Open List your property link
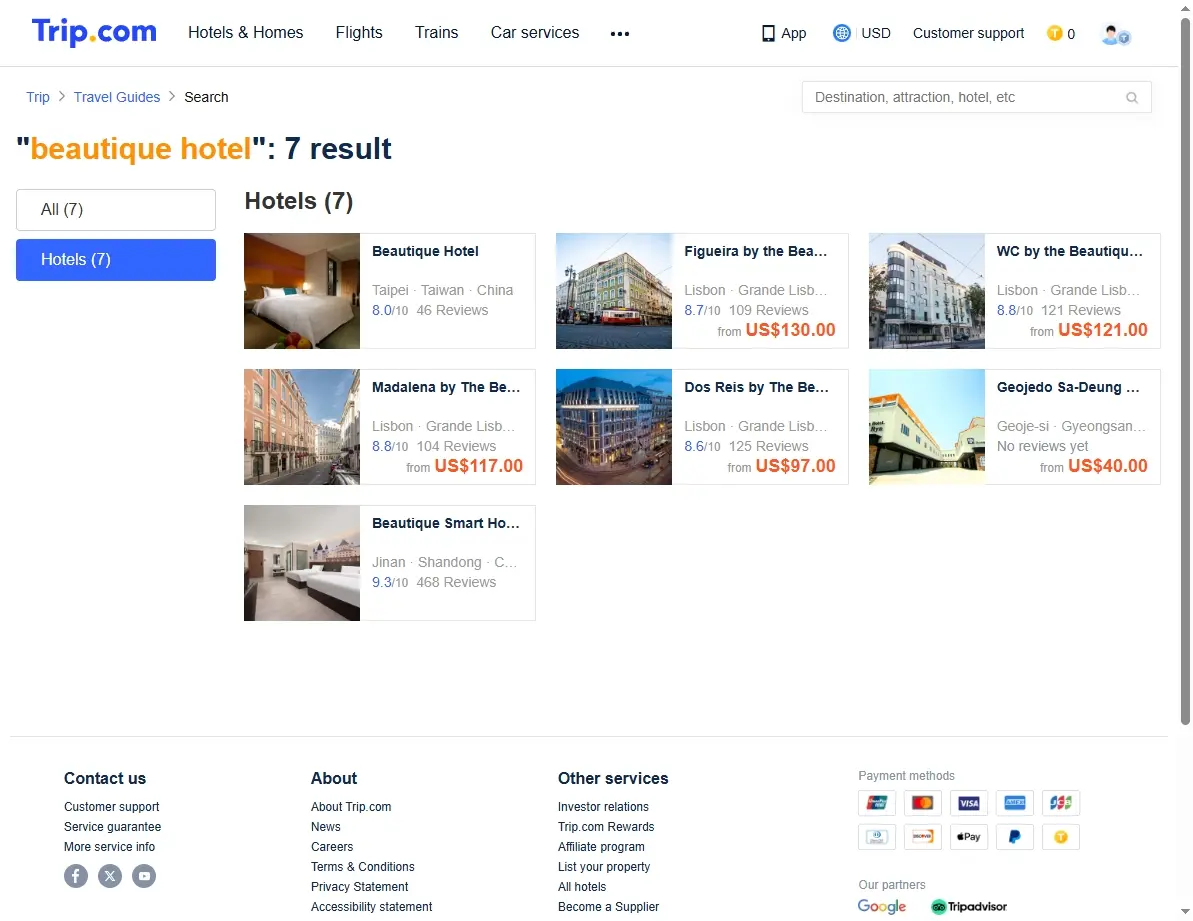1193x921 pixels. coord(604,867)
